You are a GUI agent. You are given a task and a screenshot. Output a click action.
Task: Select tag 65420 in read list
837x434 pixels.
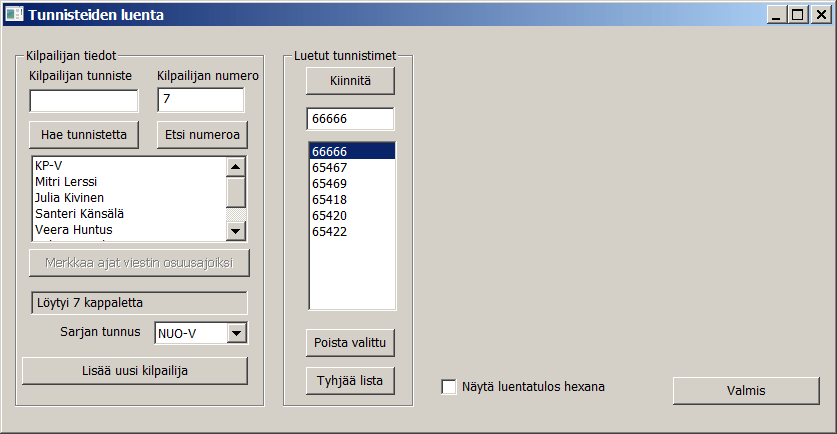tap(330, 216)
